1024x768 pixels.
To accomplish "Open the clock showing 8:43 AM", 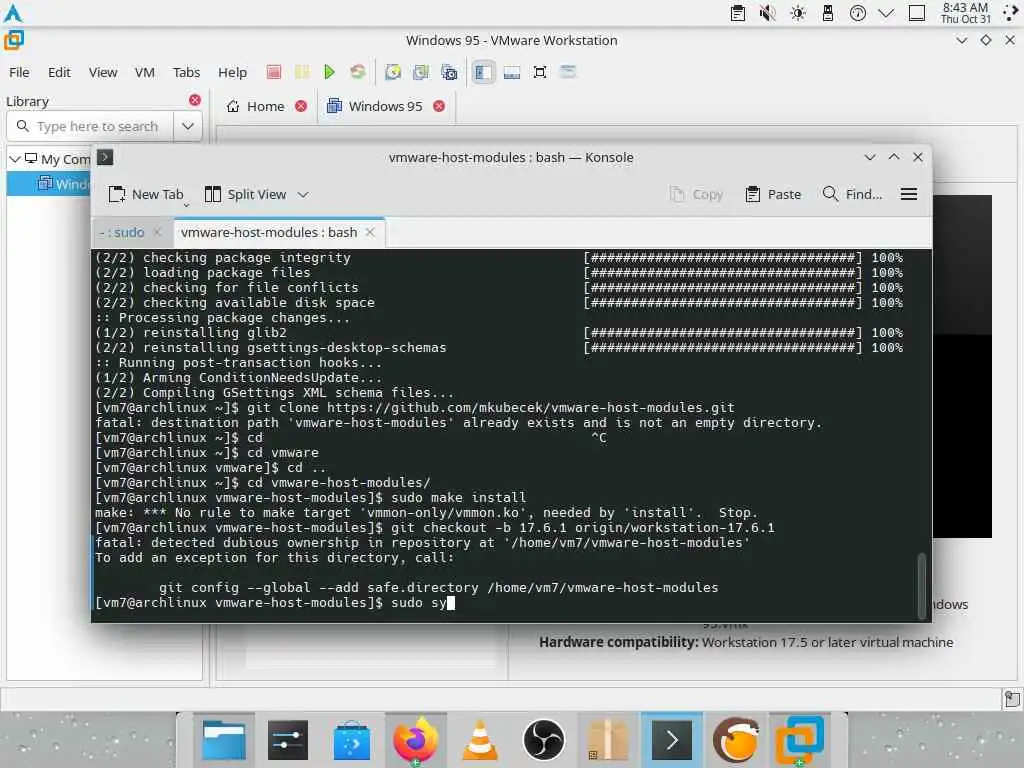I will tap(965, 13).
